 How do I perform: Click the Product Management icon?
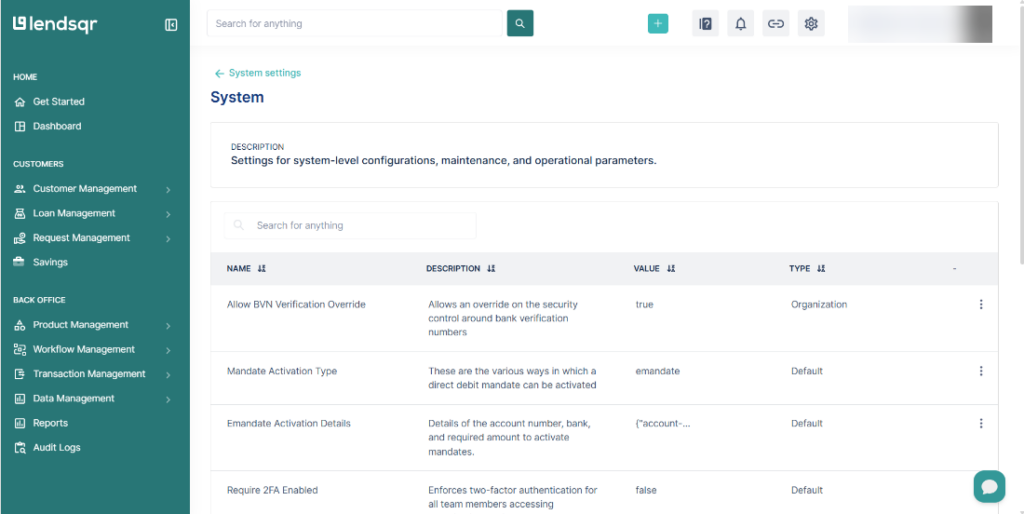coord(20,325)
